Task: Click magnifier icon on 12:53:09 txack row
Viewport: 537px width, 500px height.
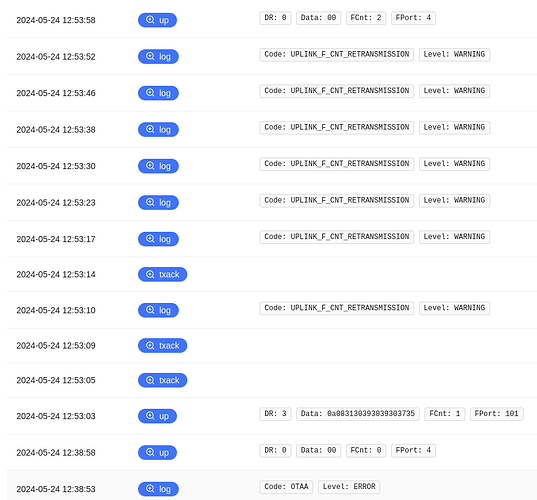Action: pos(150,345)
